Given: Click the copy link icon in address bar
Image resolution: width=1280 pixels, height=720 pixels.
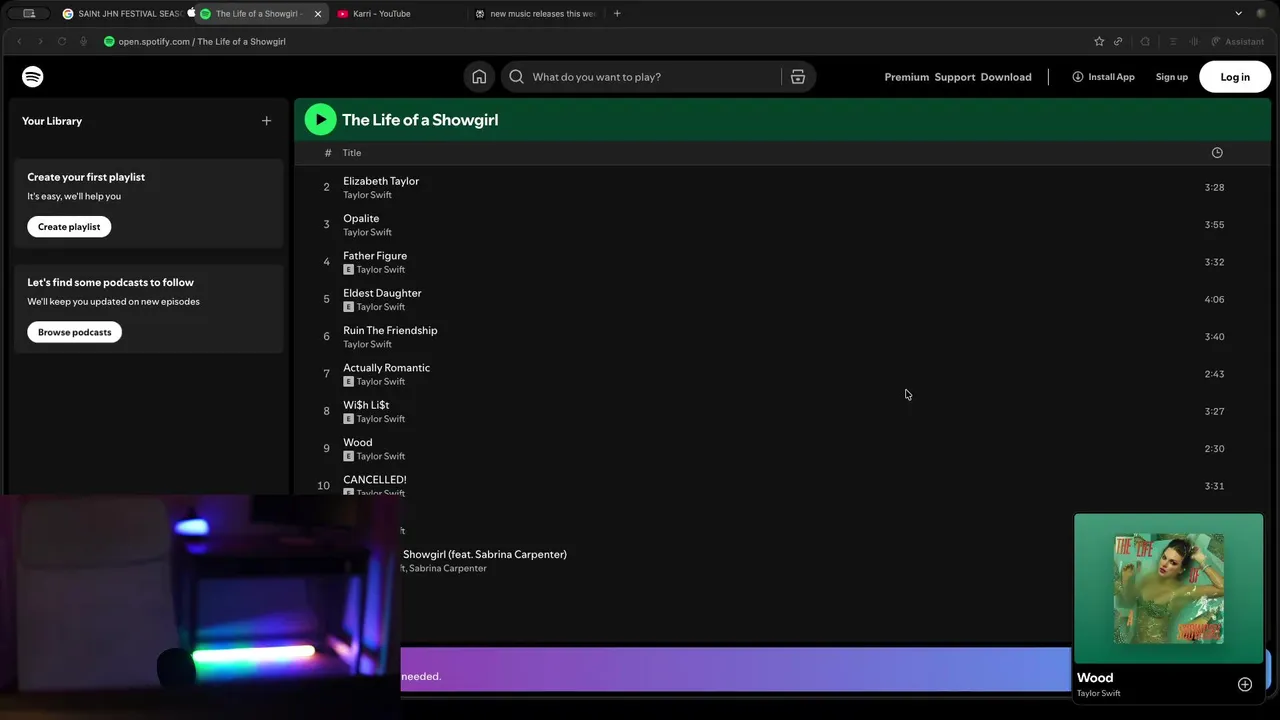Looking at the screenshot, I should pos(1118,41).
